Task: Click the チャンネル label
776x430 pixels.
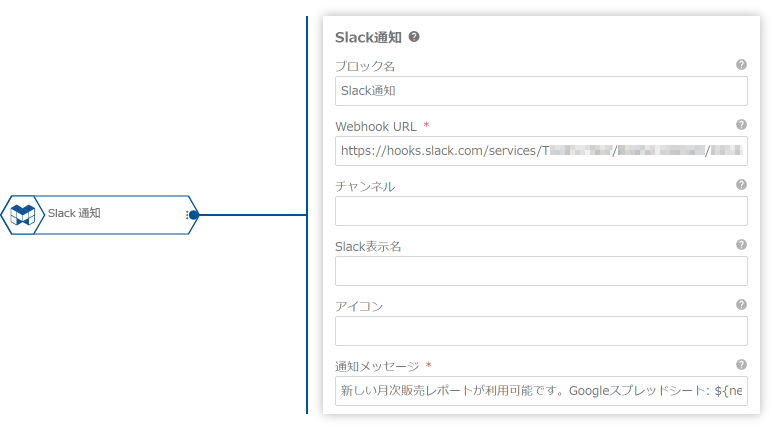Action: click(365, 187)
